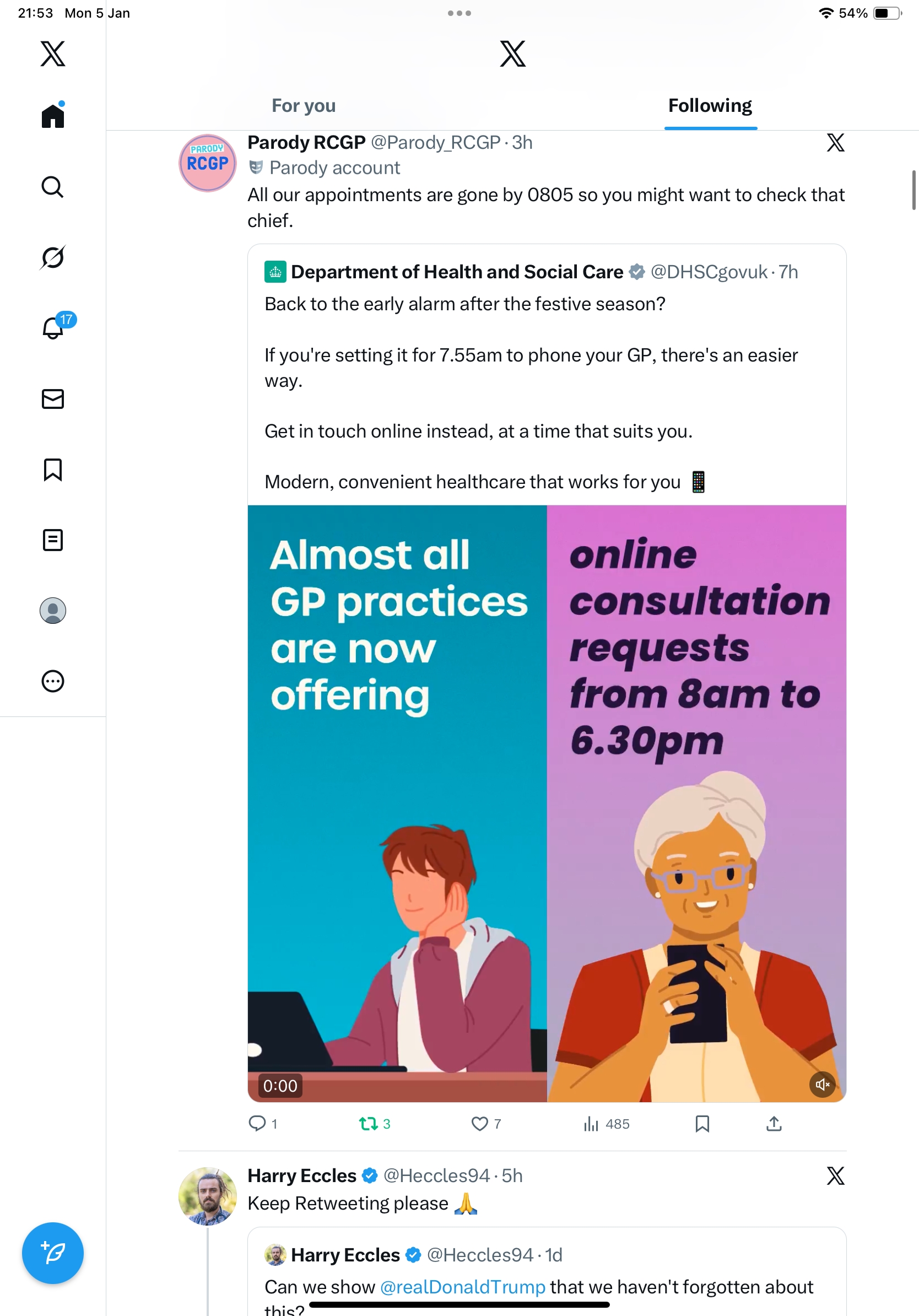Go to Home in the sidebar

53,116
